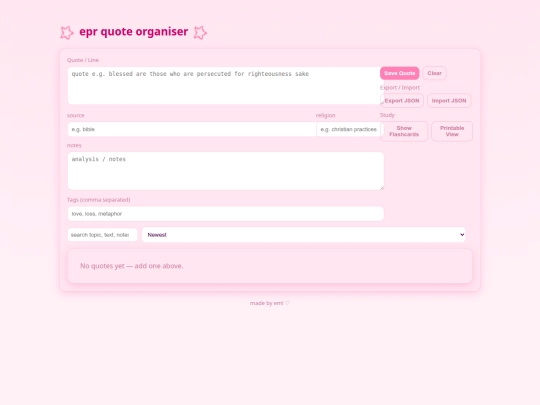Click the tags comma separated field
540x405 pixels.
(x=226, y=214)
